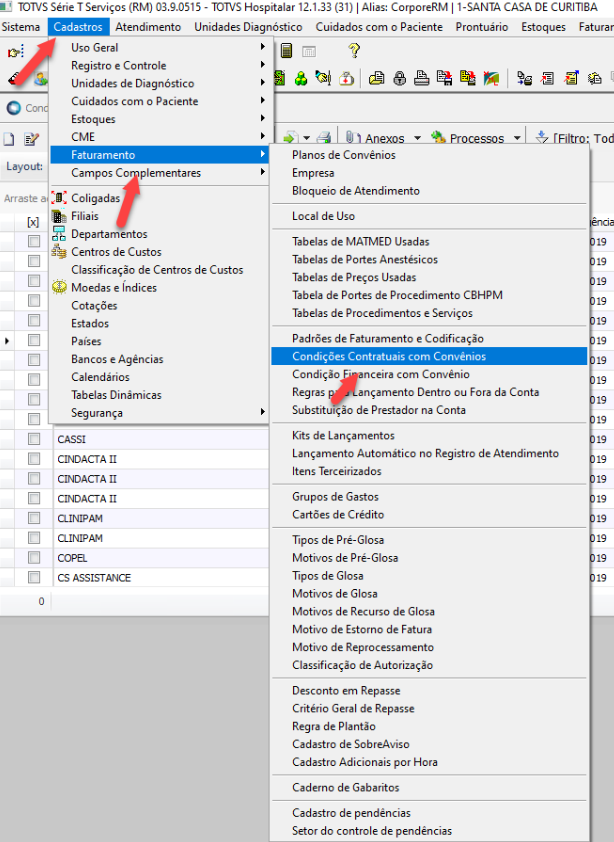This screenshot has height=842, width=614.
Task: Open the Sistema menu
Action: click(20, 27)
